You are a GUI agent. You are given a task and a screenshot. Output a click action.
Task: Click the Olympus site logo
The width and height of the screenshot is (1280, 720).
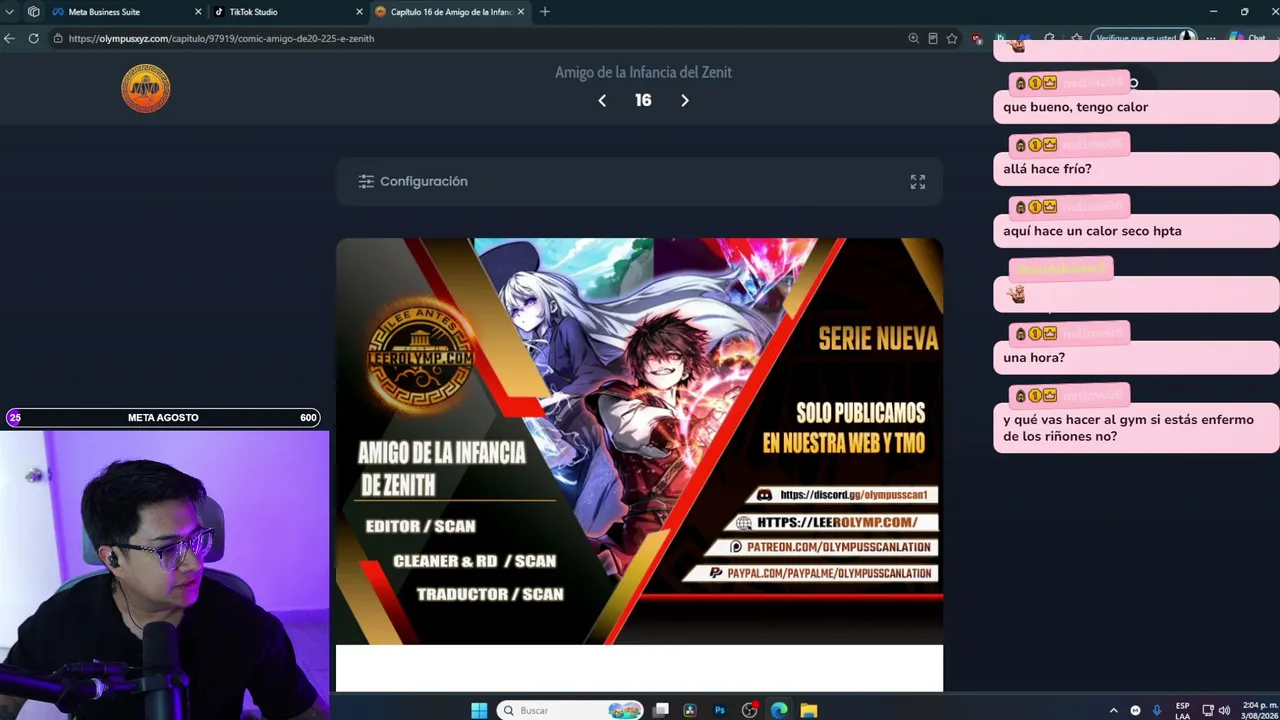pyautogui.click(x=146, y=89)
